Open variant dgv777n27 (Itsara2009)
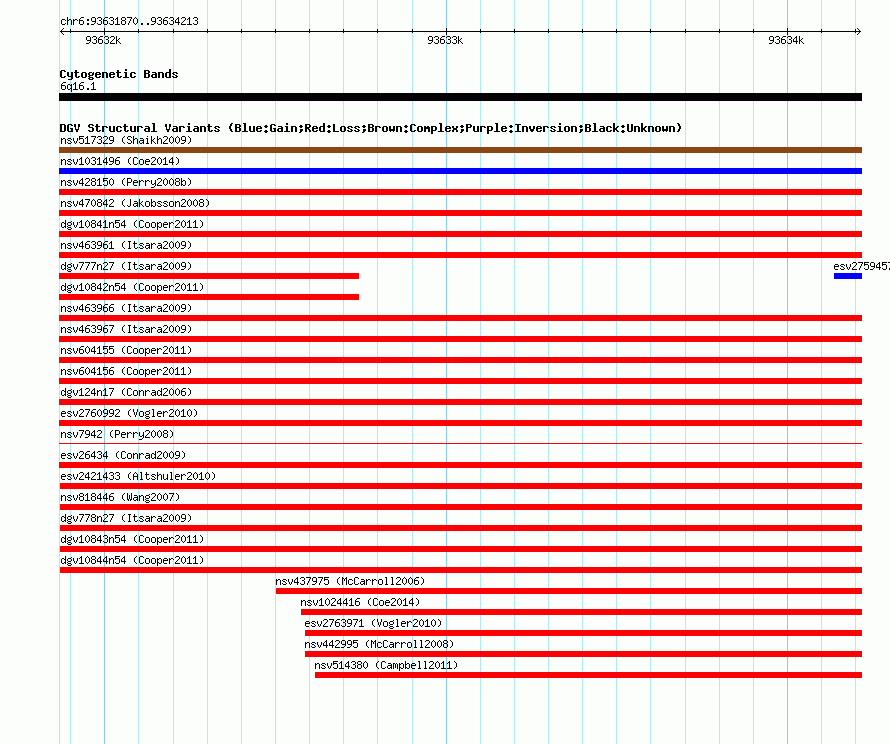Screen dimensions: 890x744 coord(126,266)
